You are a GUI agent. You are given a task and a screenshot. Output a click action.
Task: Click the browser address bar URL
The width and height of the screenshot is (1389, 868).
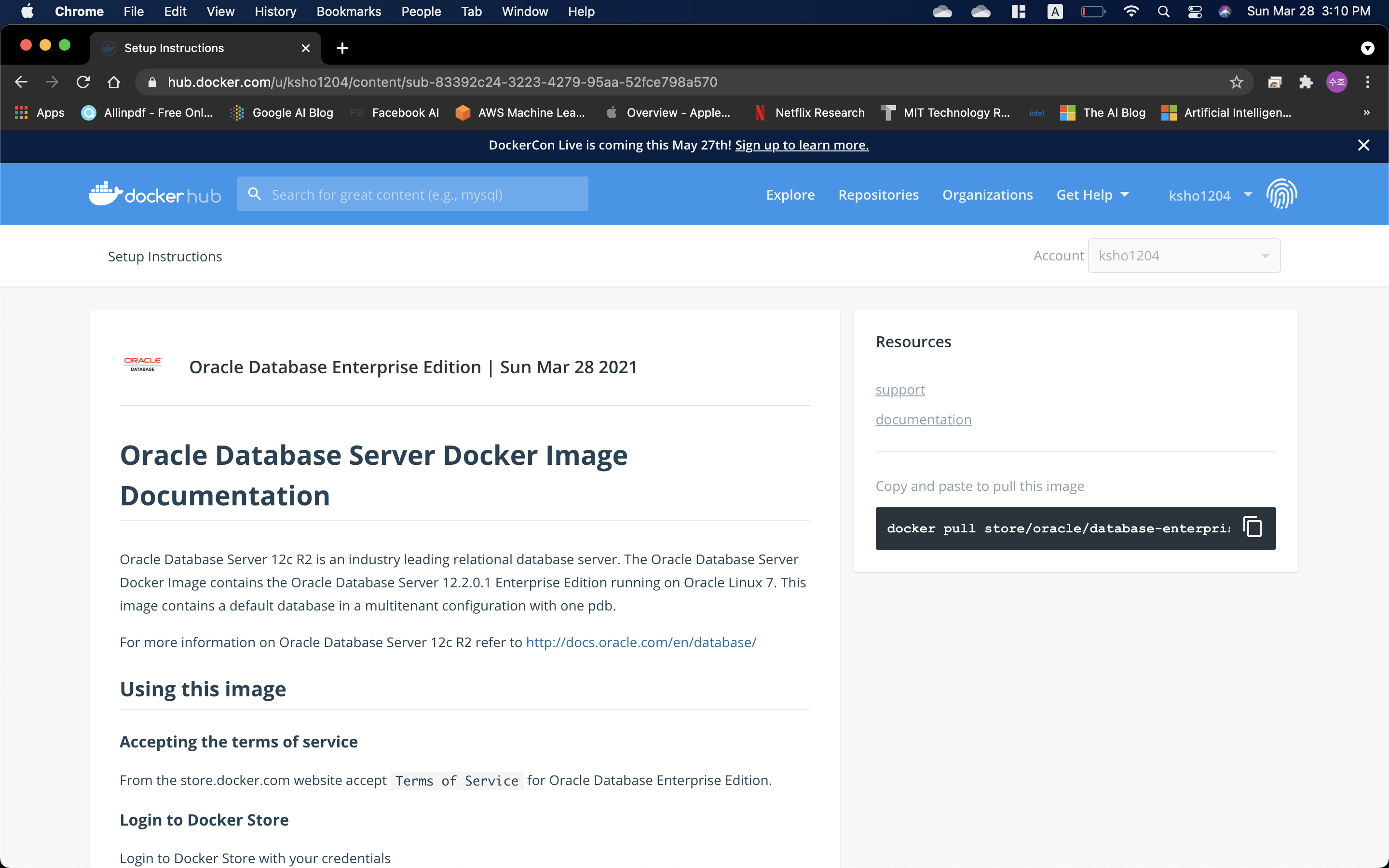(x=442, y=82)
